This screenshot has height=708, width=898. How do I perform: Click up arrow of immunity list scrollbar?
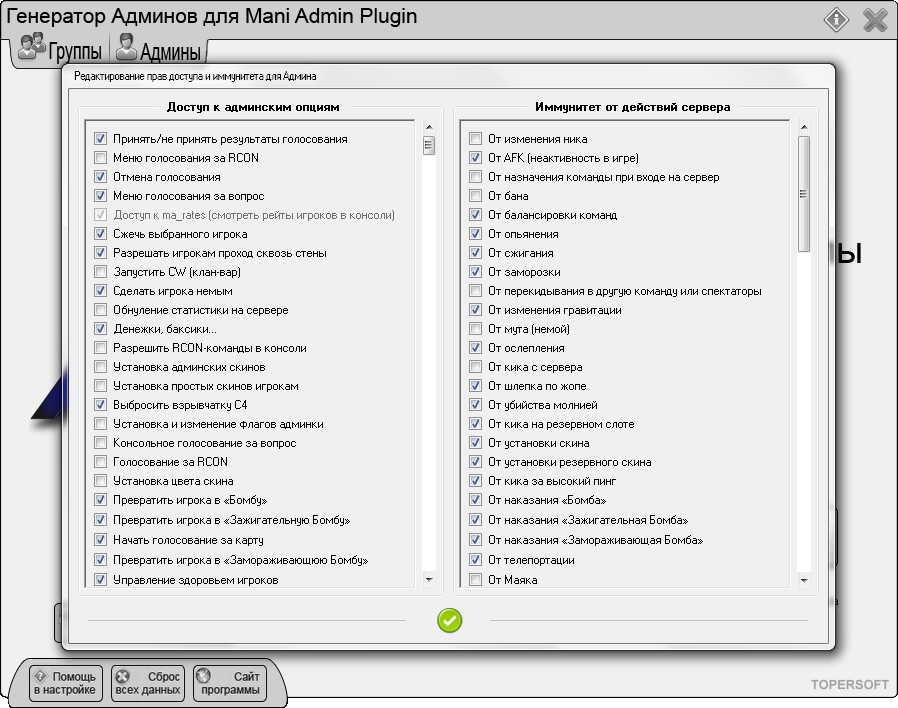(x=804, y=127)
